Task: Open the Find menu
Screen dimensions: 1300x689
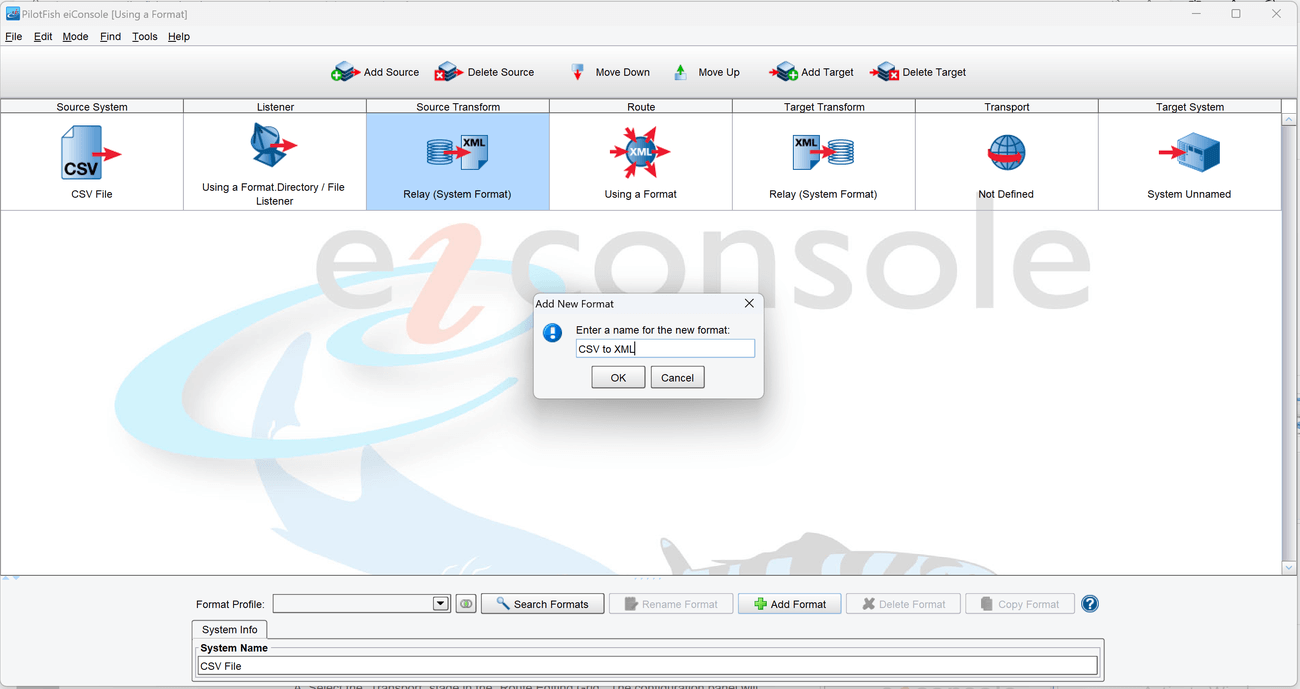Action: click(x=110, y=37)
